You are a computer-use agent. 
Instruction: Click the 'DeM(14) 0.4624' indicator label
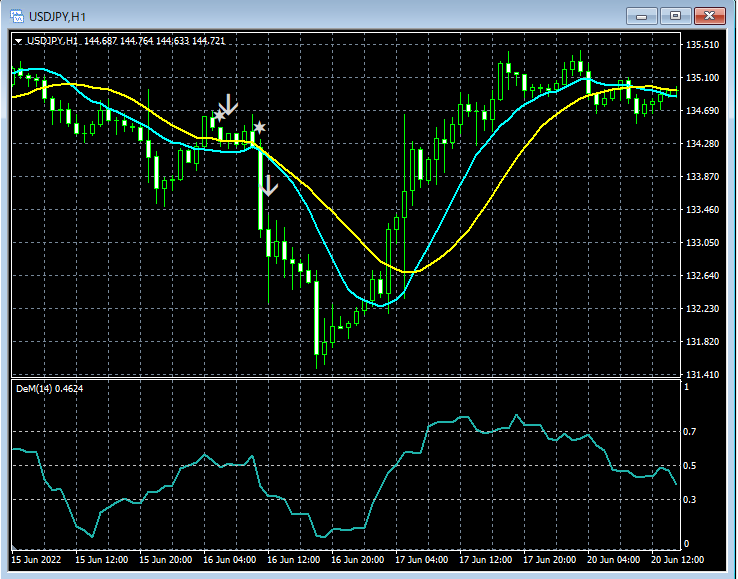point(49,389)
